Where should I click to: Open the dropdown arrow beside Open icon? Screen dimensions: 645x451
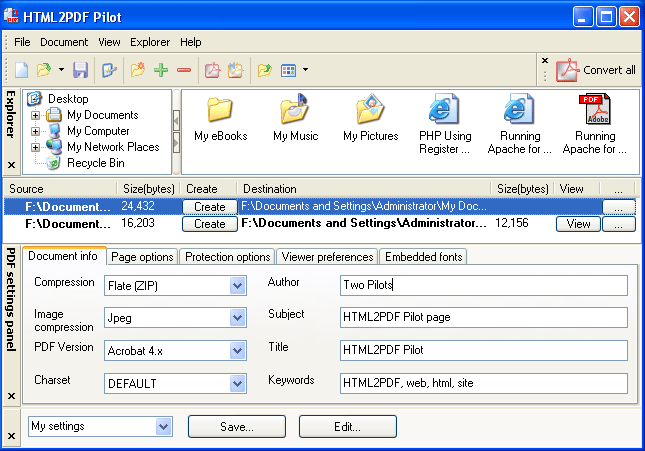[61, 70]
